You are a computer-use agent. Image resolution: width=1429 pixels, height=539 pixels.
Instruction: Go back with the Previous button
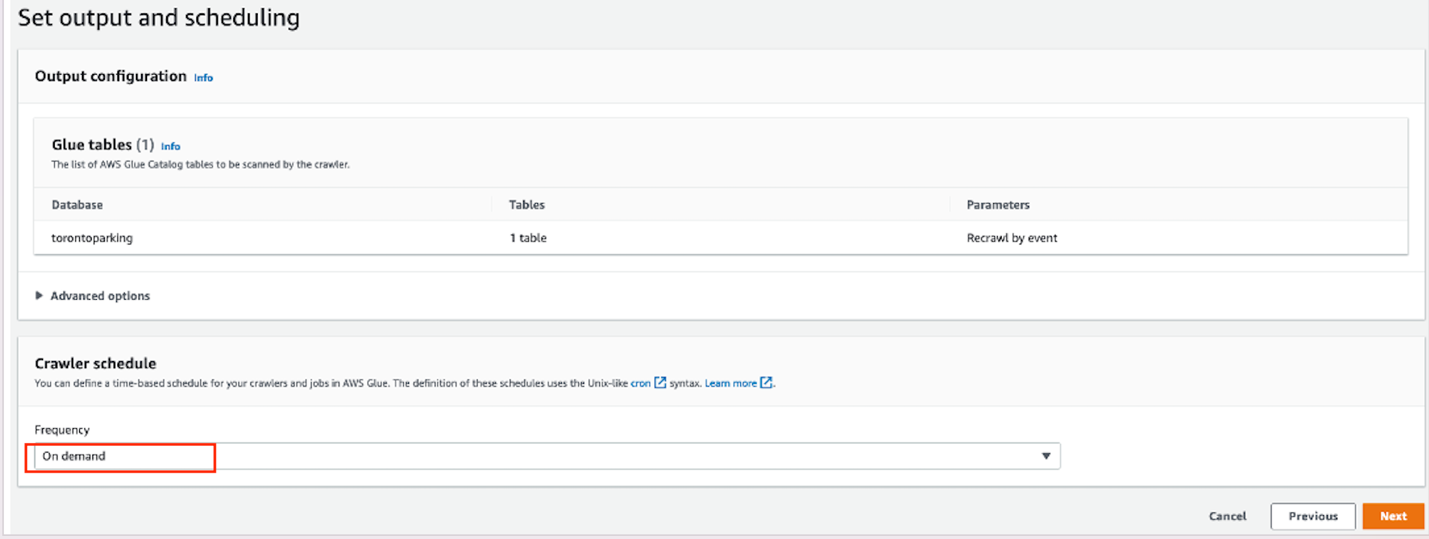(x=1312, y=516)
